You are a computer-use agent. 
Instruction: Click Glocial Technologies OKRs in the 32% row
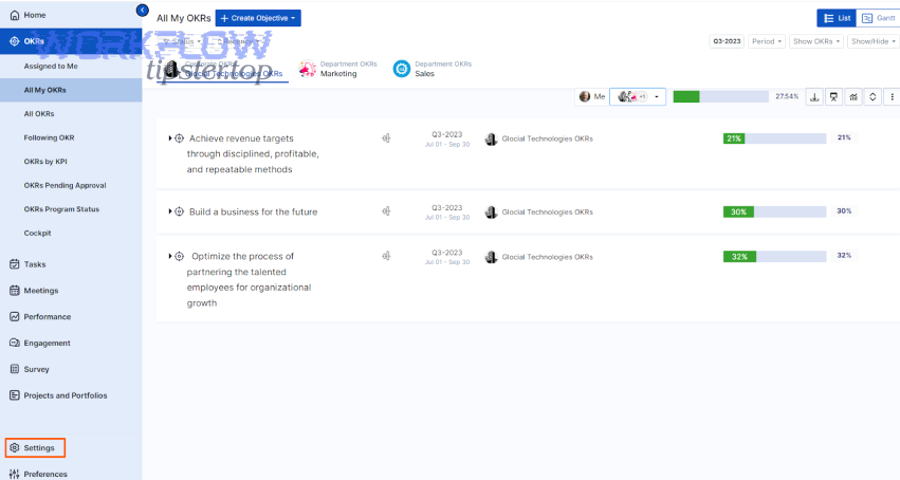[x=547, y=257]
